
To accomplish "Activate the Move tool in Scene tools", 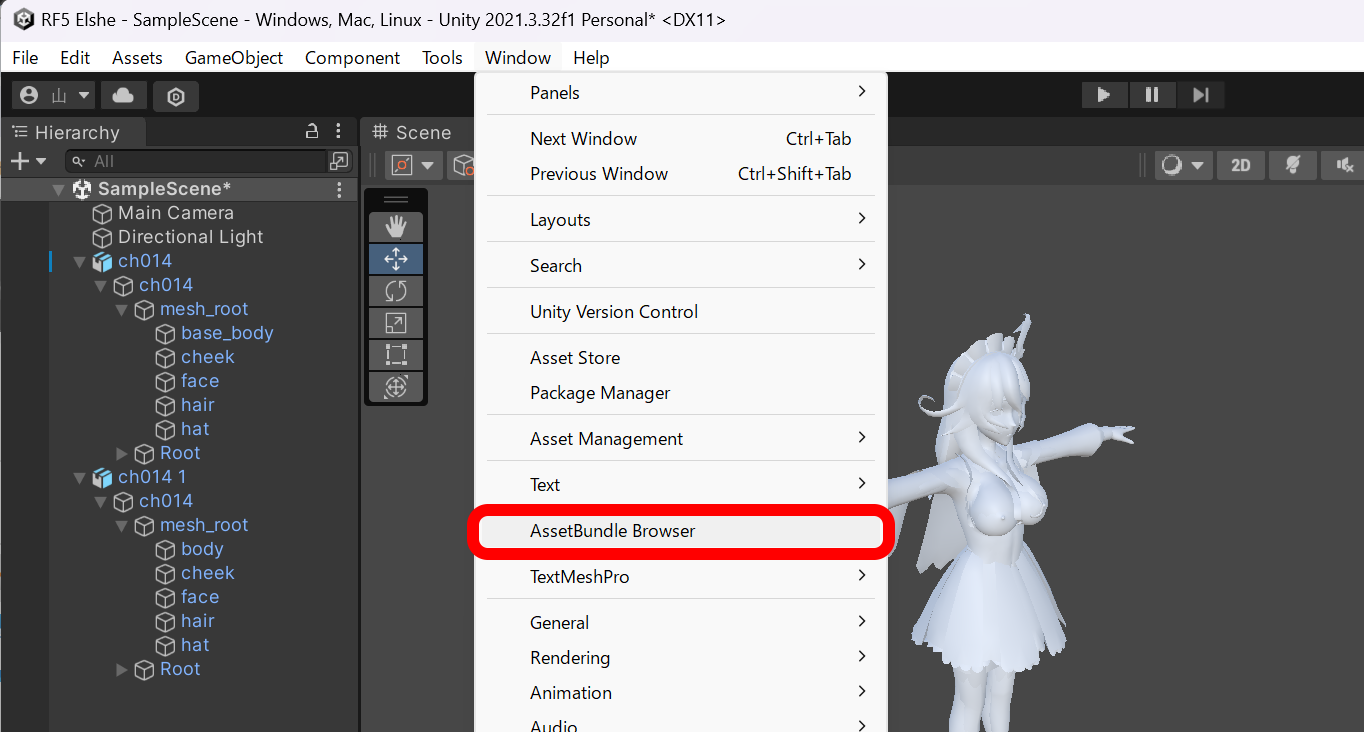I will [x=396, y=259].
